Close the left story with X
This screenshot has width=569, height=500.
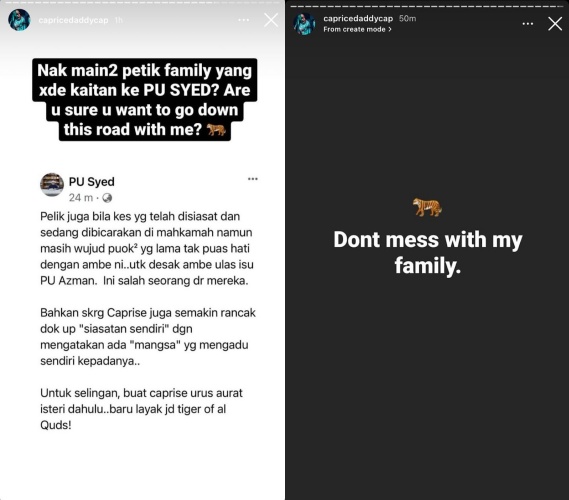click(x=271, y=20)
